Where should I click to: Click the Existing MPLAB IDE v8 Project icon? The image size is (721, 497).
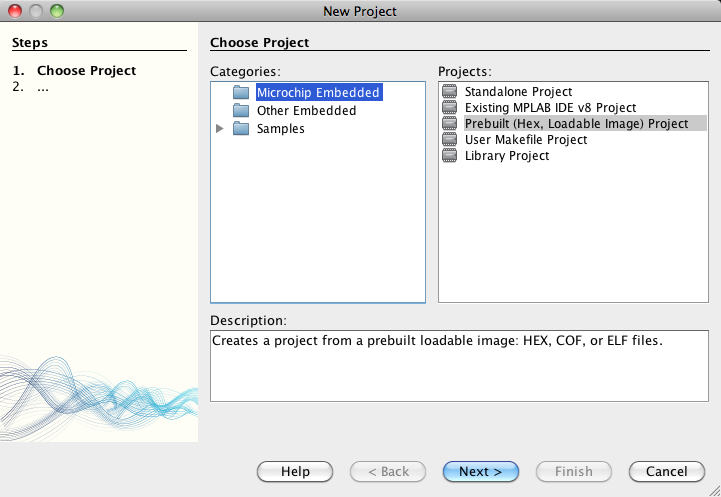click(449, 108)
